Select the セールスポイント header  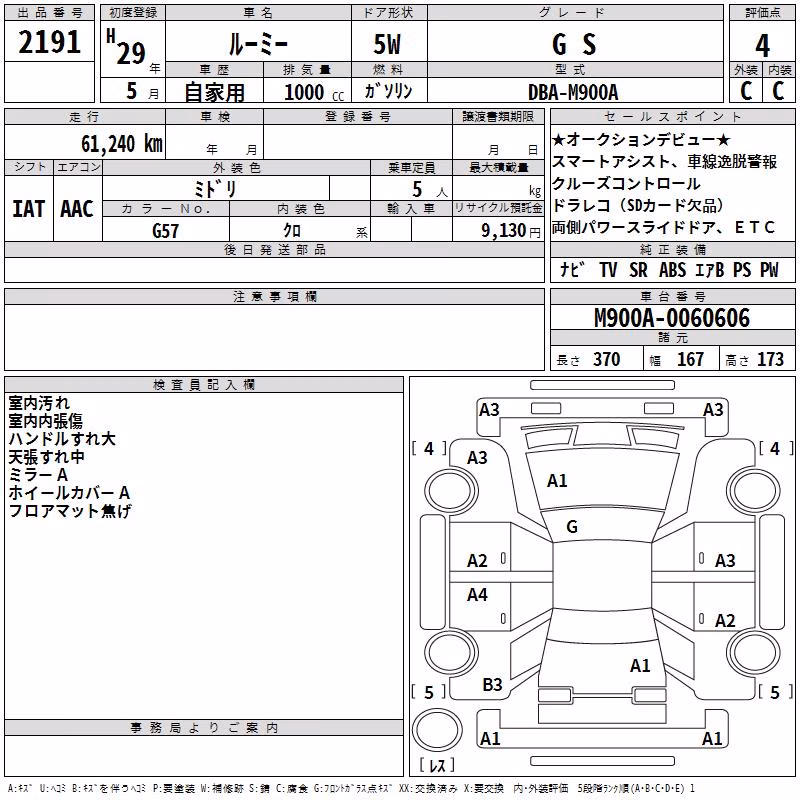(672, 116)
